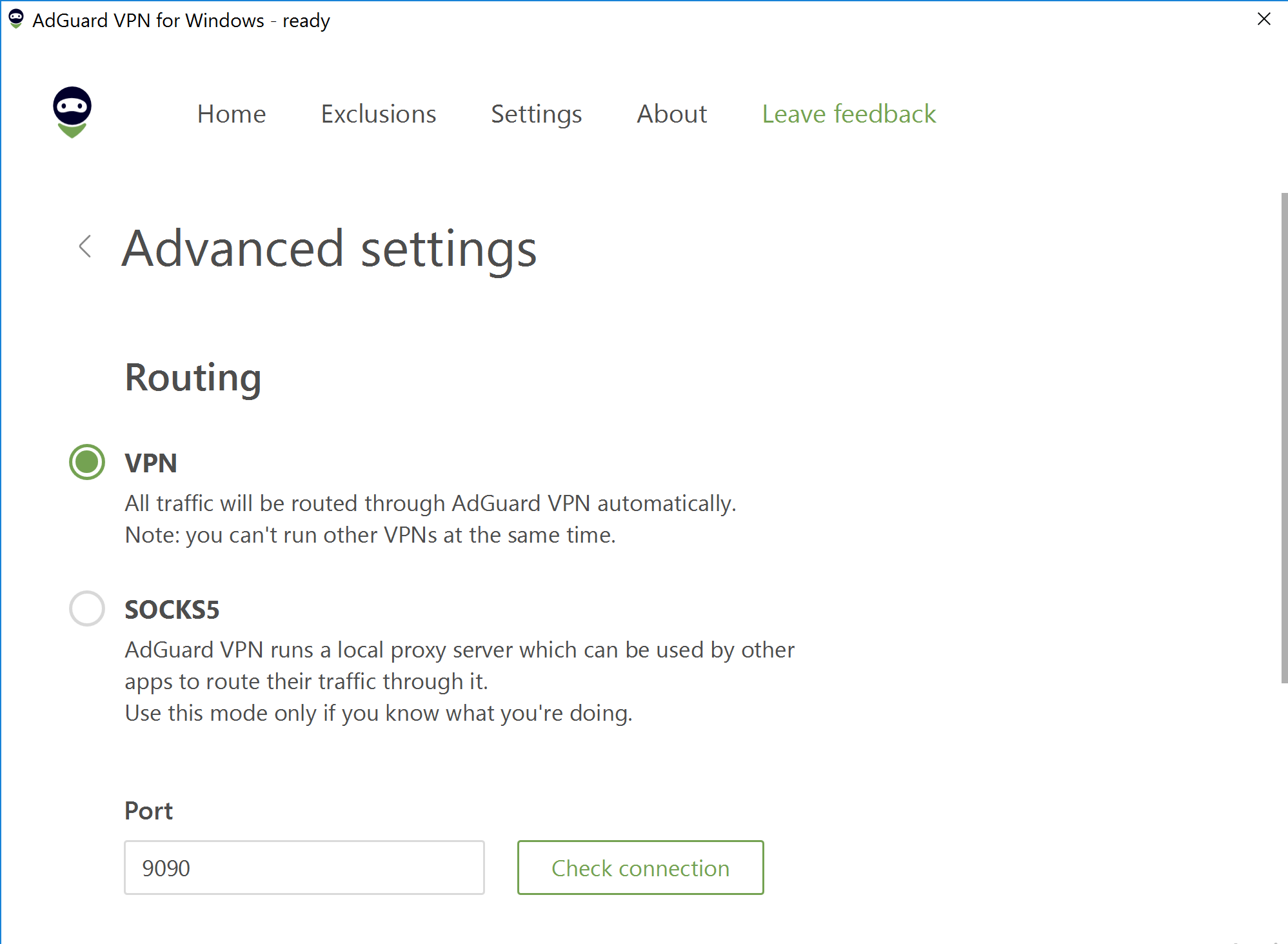Click the Leave feedback link
Viewport: 1288px width, 944px height.
(x=849, y=114)
